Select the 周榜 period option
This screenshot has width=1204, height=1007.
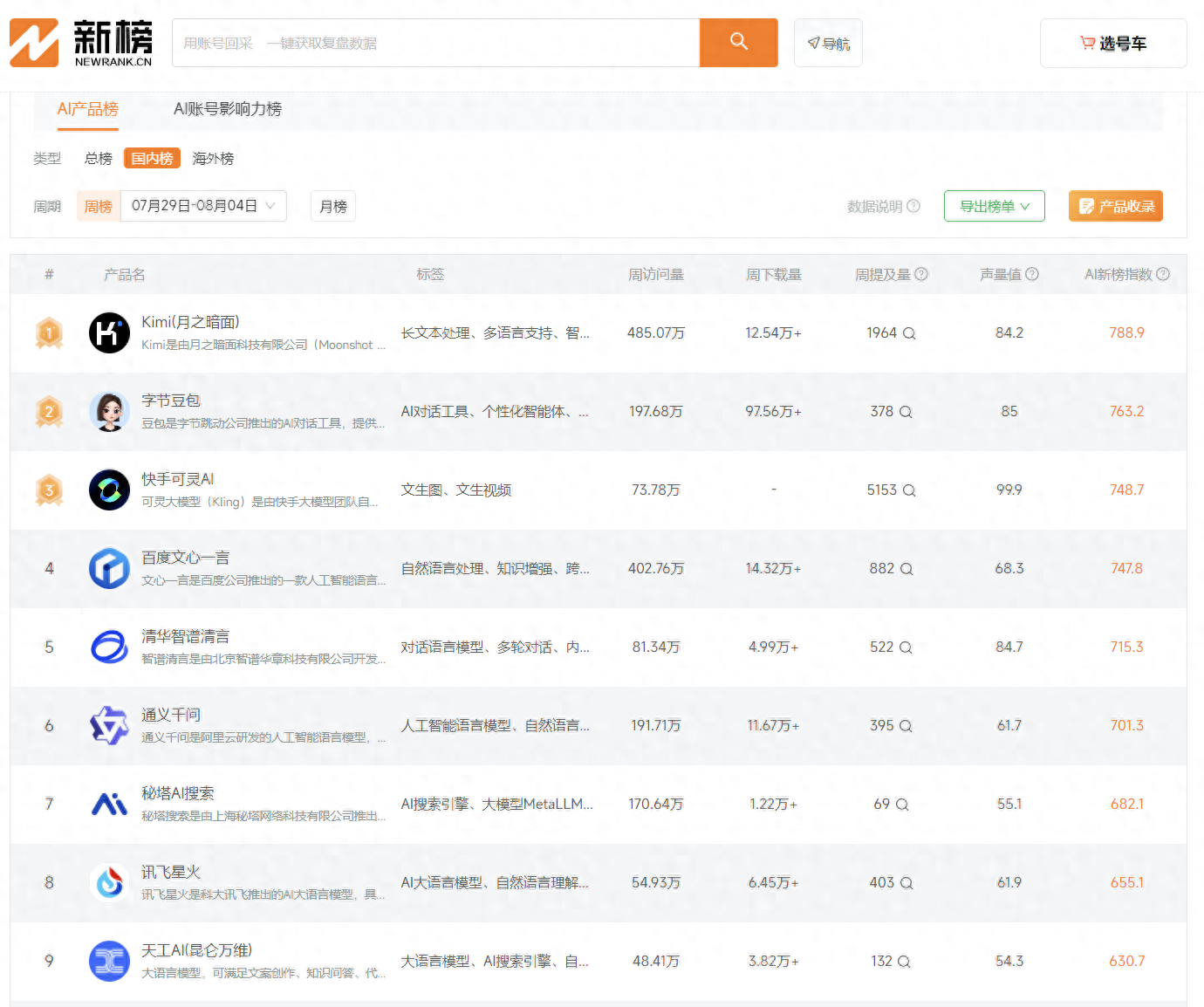98,206
